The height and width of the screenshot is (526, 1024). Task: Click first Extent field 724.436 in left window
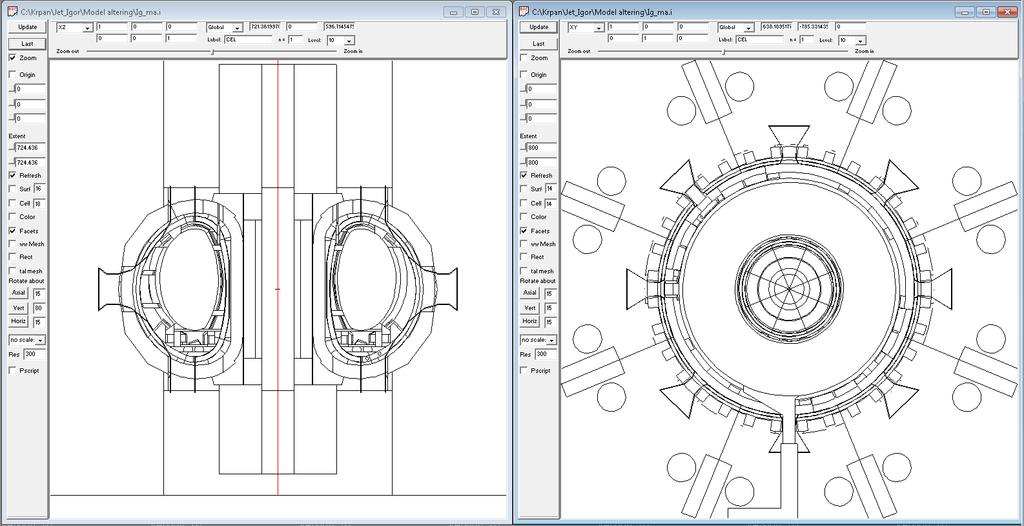pos(30,147)
